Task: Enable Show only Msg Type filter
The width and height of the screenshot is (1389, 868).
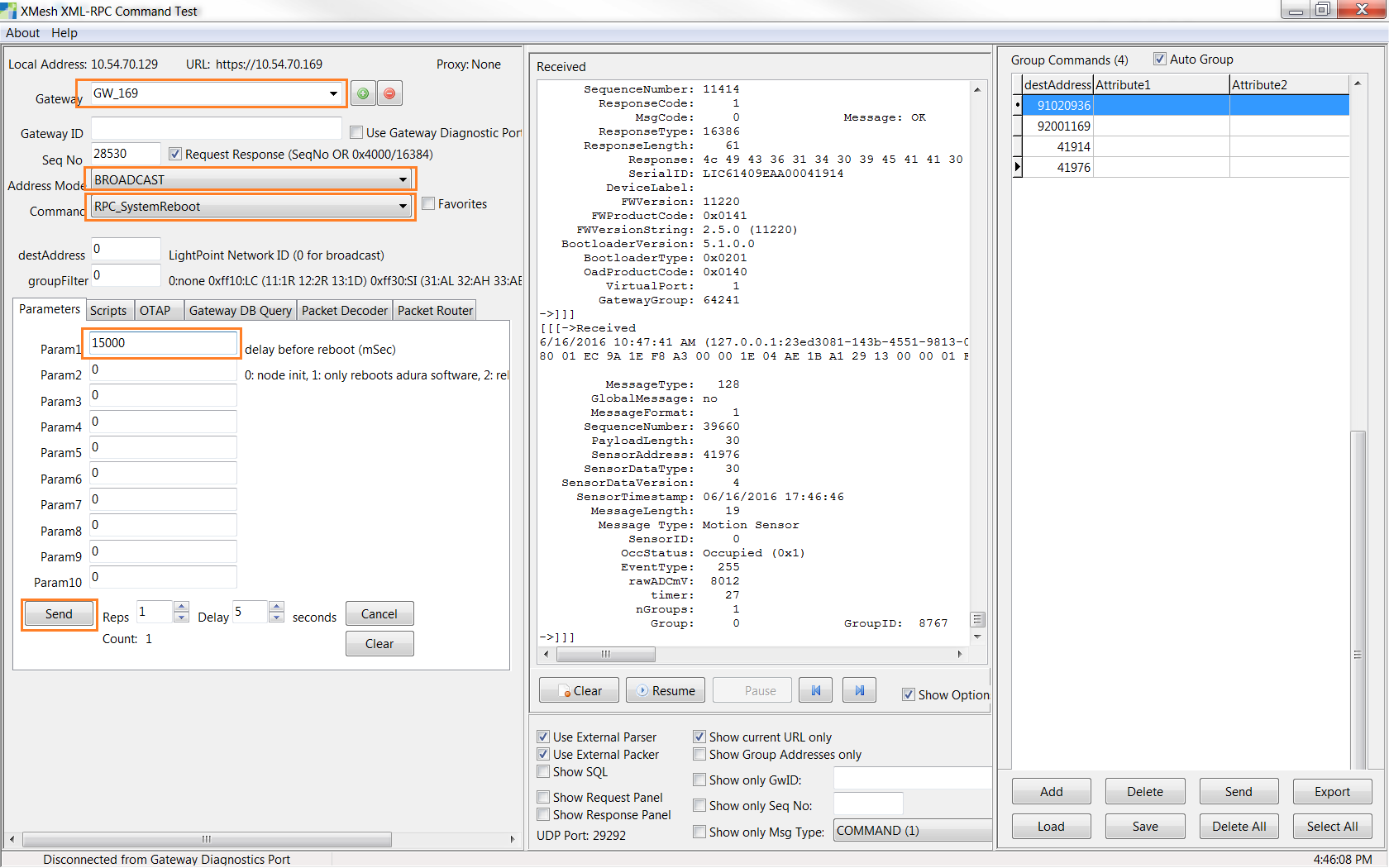Action: tap(699, 832)
